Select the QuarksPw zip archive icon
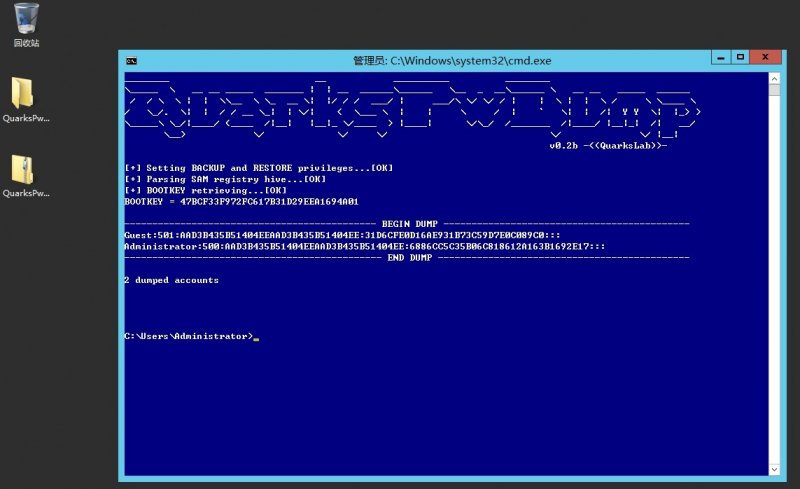The width and height of the screenshot is (800, 489). pos(26,176)
